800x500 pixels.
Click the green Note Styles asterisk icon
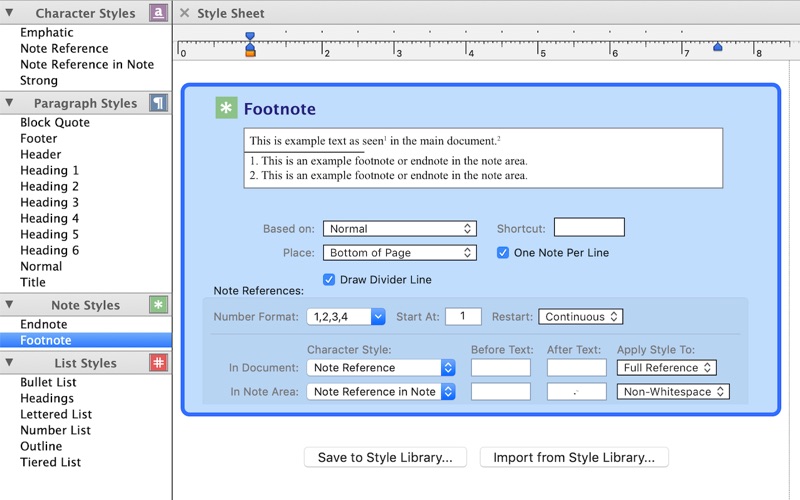click(158, 305)
